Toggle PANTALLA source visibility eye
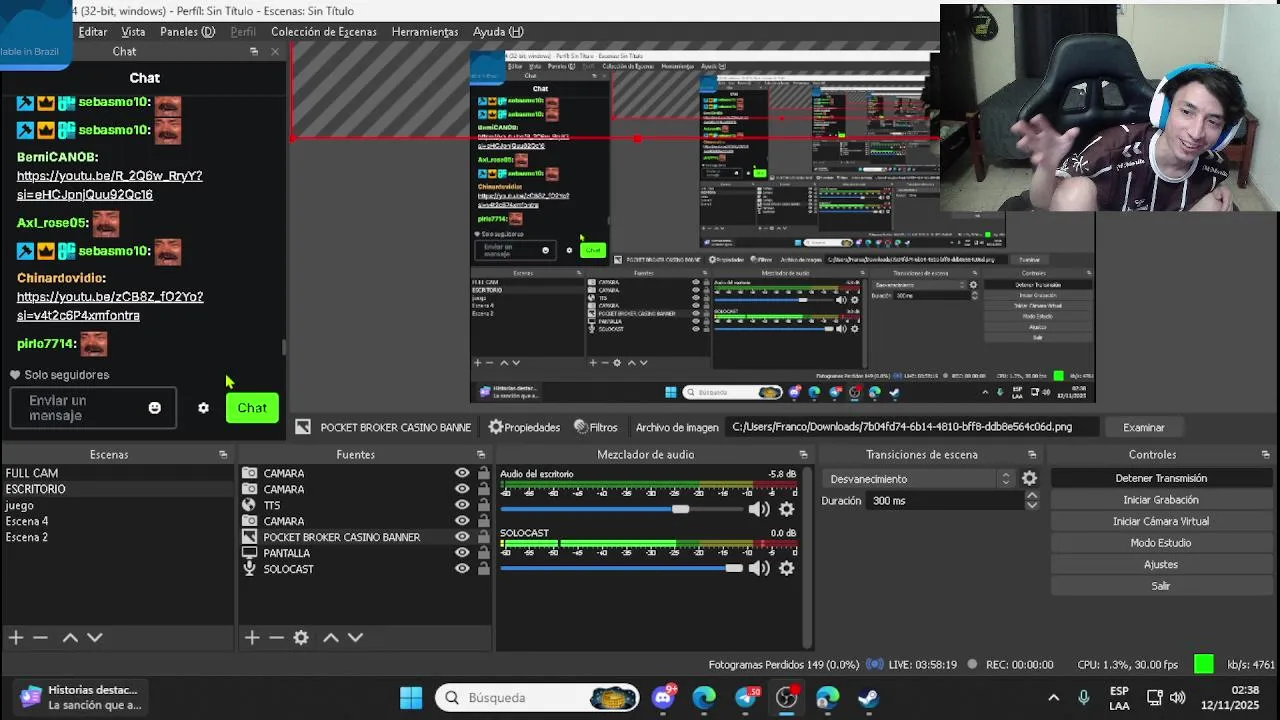Image resolution: width=1280 pixels, height=720 pixels. pos(462,553)
